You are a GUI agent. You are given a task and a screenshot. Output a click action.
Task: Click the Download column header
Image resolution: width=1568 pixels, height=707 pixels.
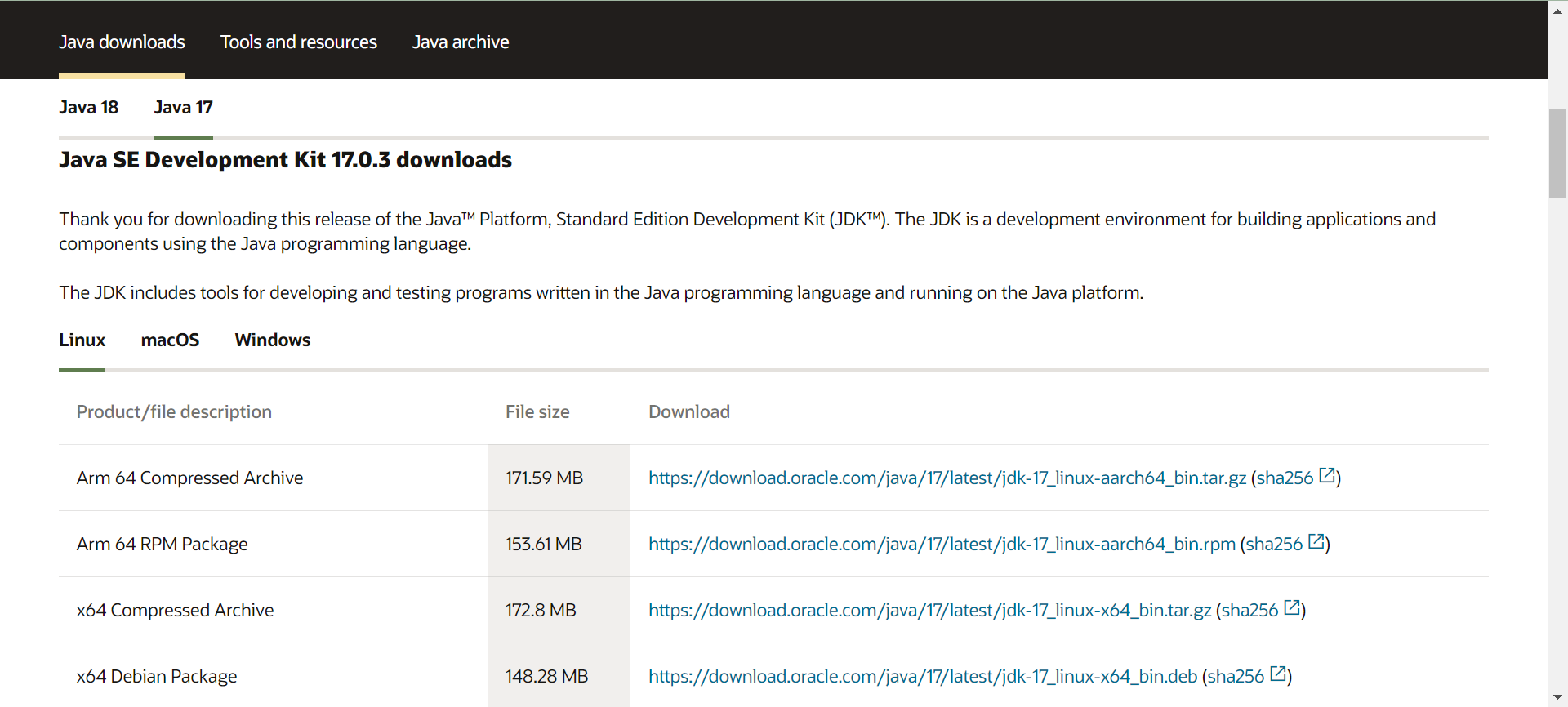pyautogui.click(x=689, y=411)
